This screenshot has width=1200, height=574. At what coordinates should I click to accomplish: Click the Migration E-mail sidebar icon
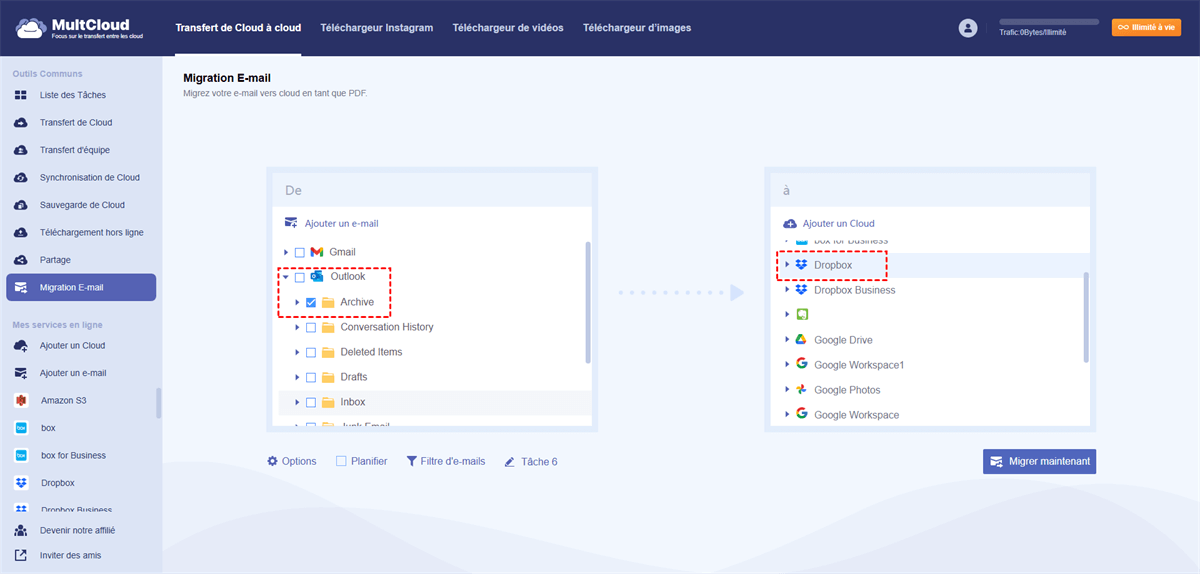(21, 287)
